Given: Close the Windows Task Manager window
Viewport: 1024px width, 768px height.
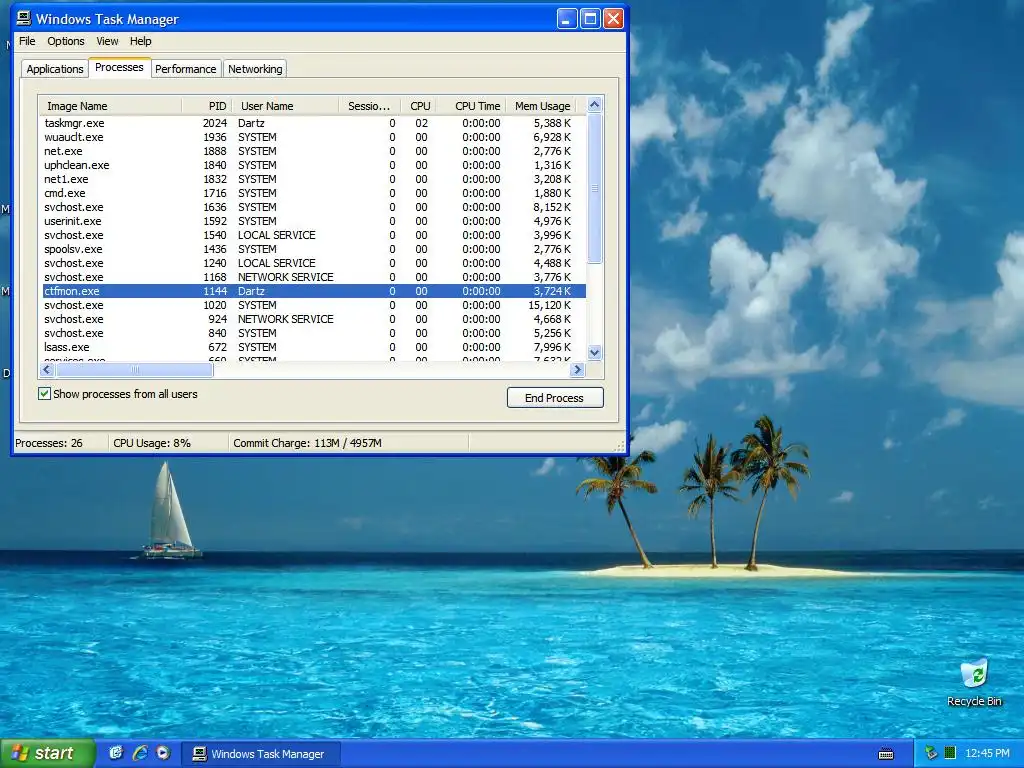Looking at the screenshot, I should [613, 19].
